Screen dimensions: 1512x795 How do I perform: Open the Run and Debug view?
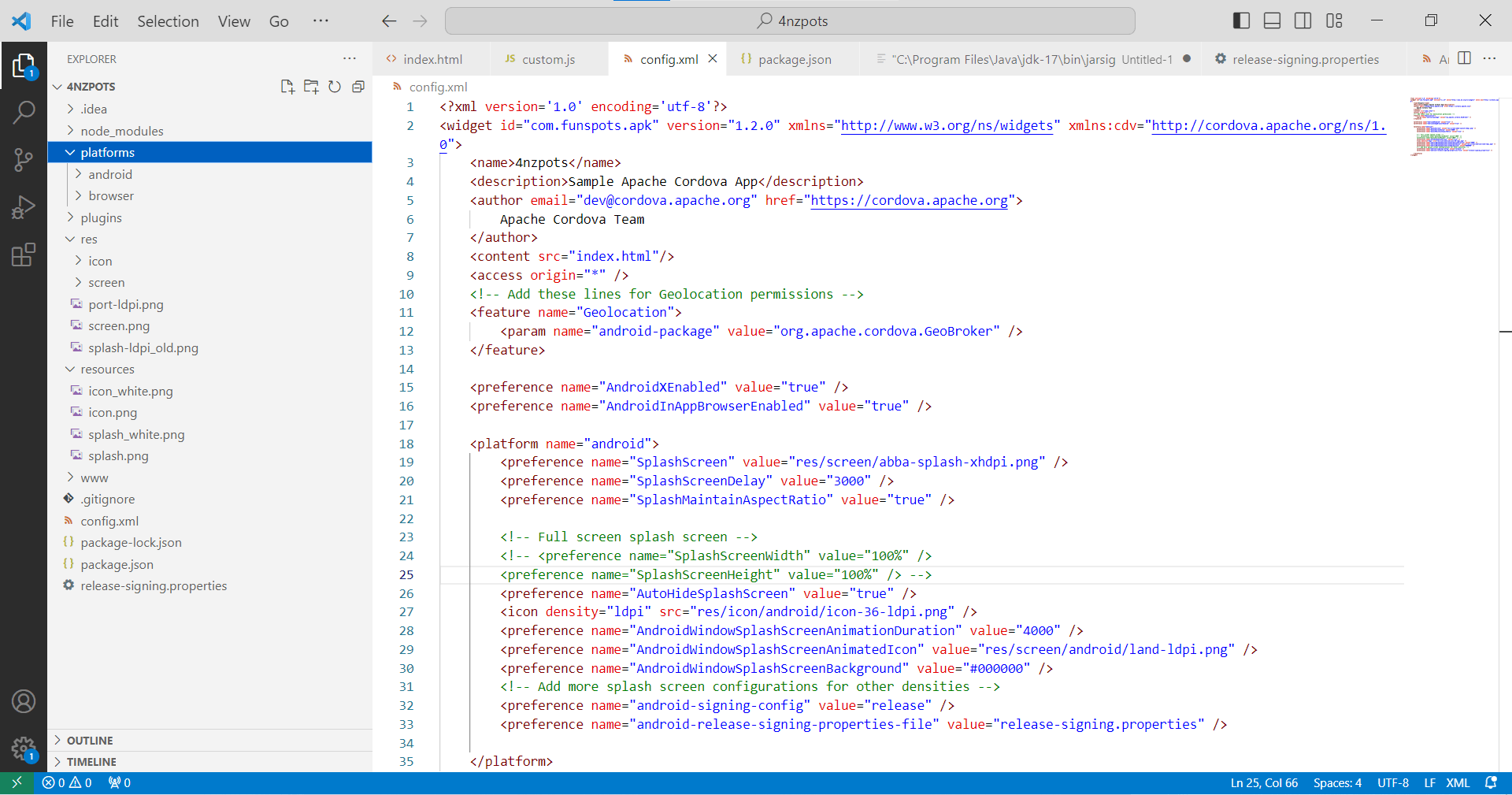coord(24,207)
